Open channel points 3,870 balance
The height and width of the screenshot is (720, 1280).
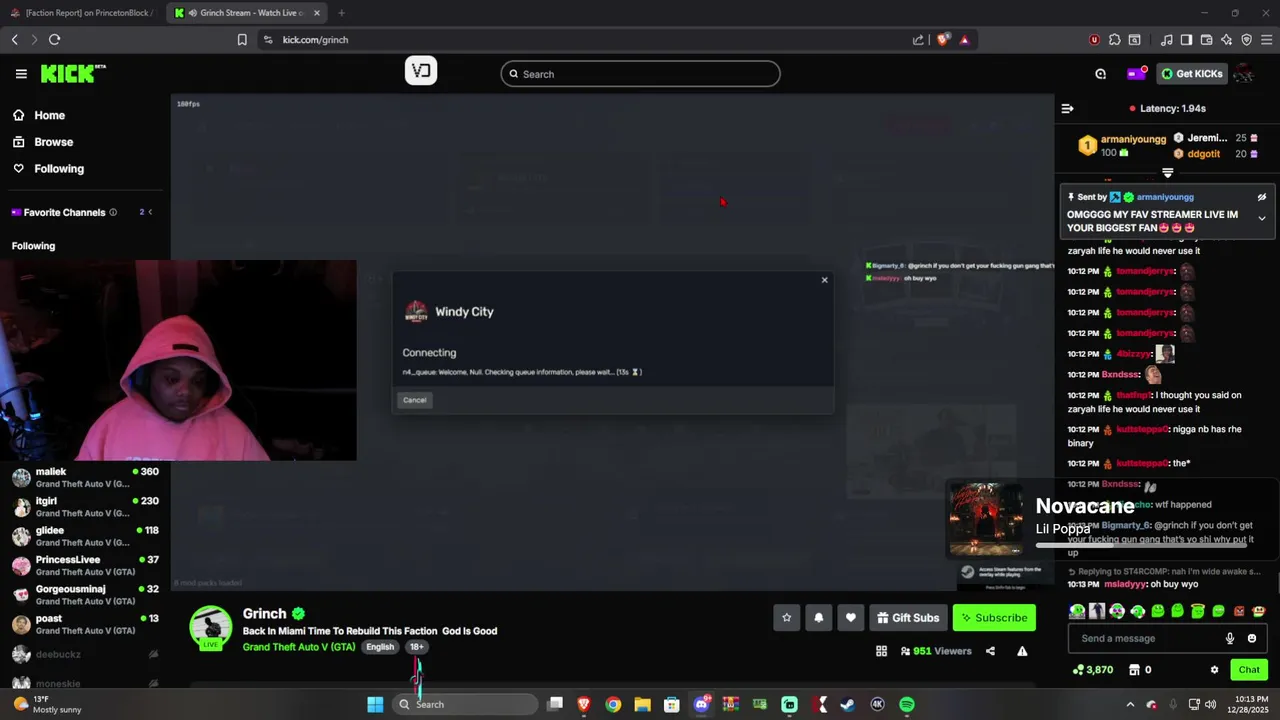coord(1092,670)
